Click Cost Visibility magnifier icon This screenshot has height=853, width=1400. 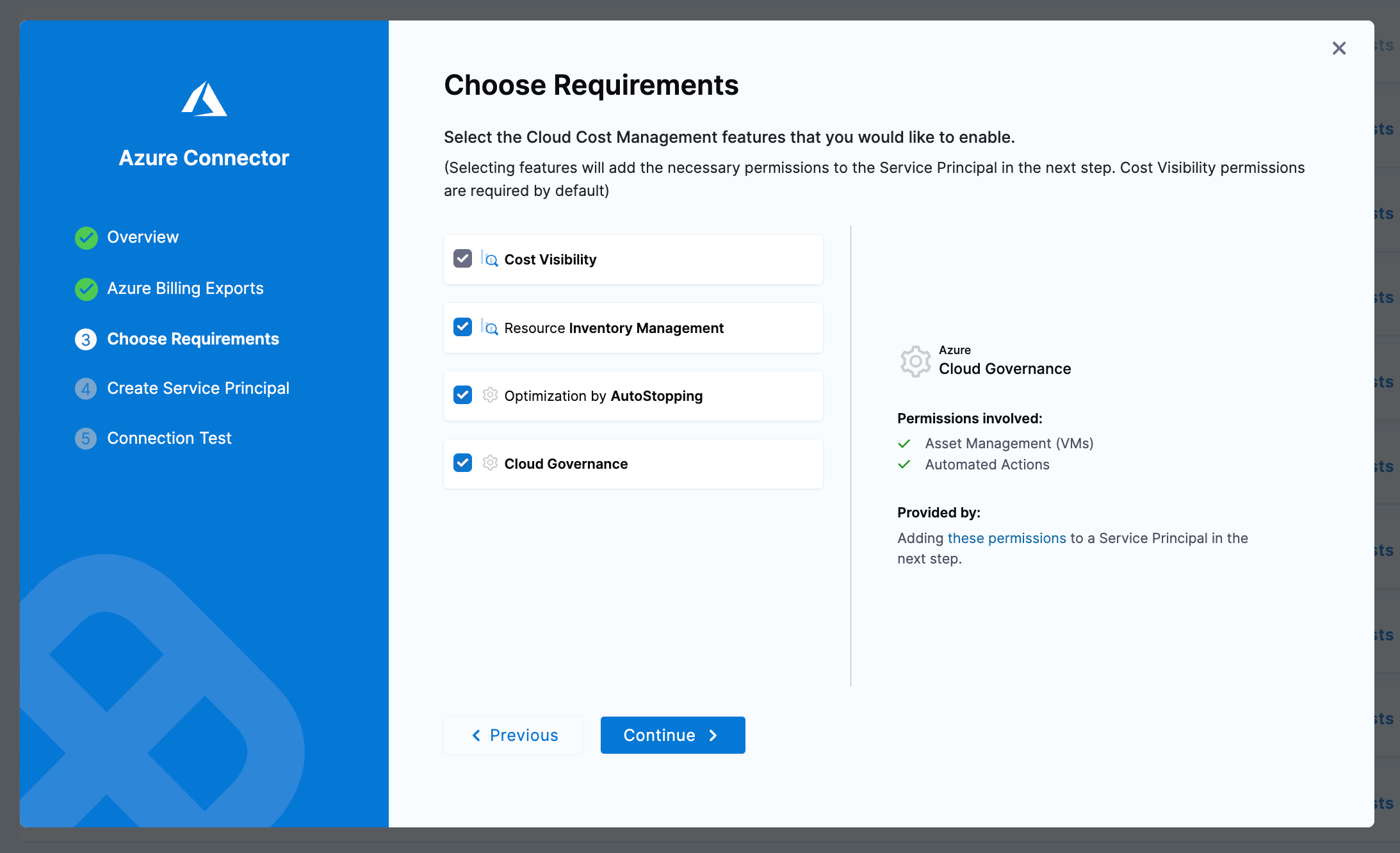pyautogui.click(x=489, y=259)
